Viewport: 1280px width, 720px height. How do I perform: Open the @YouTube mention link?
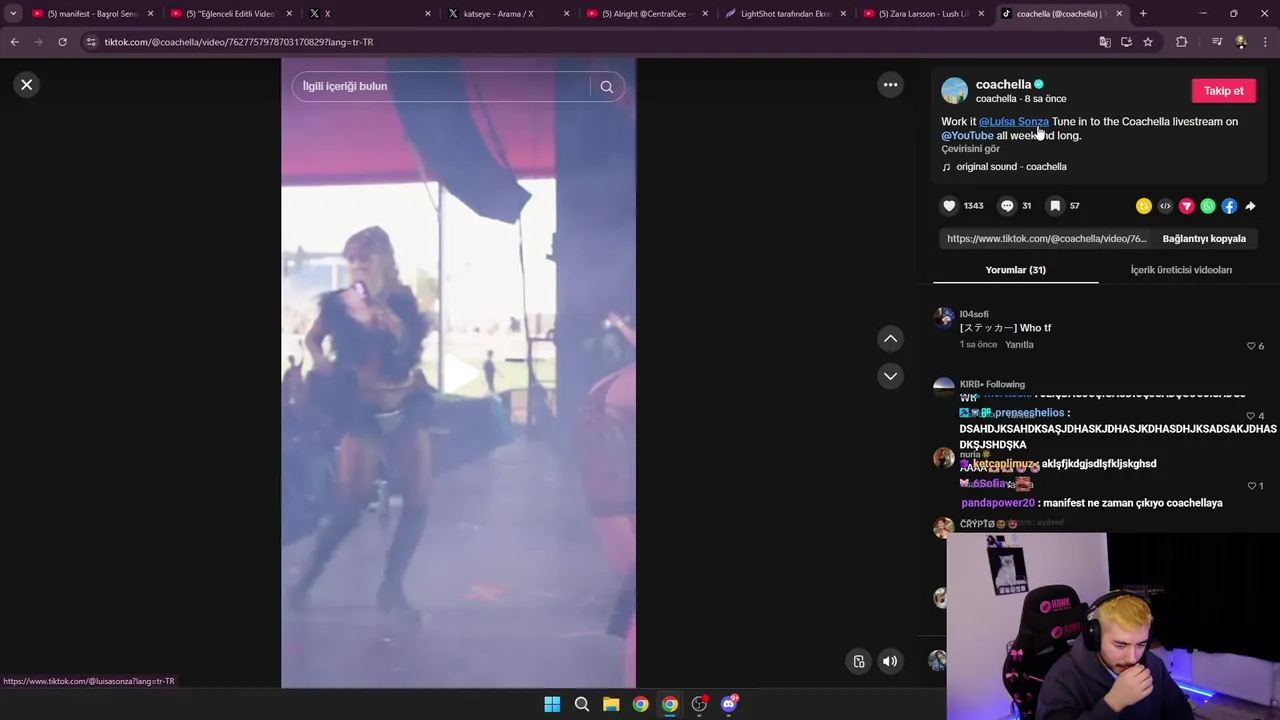click(967, 136)
